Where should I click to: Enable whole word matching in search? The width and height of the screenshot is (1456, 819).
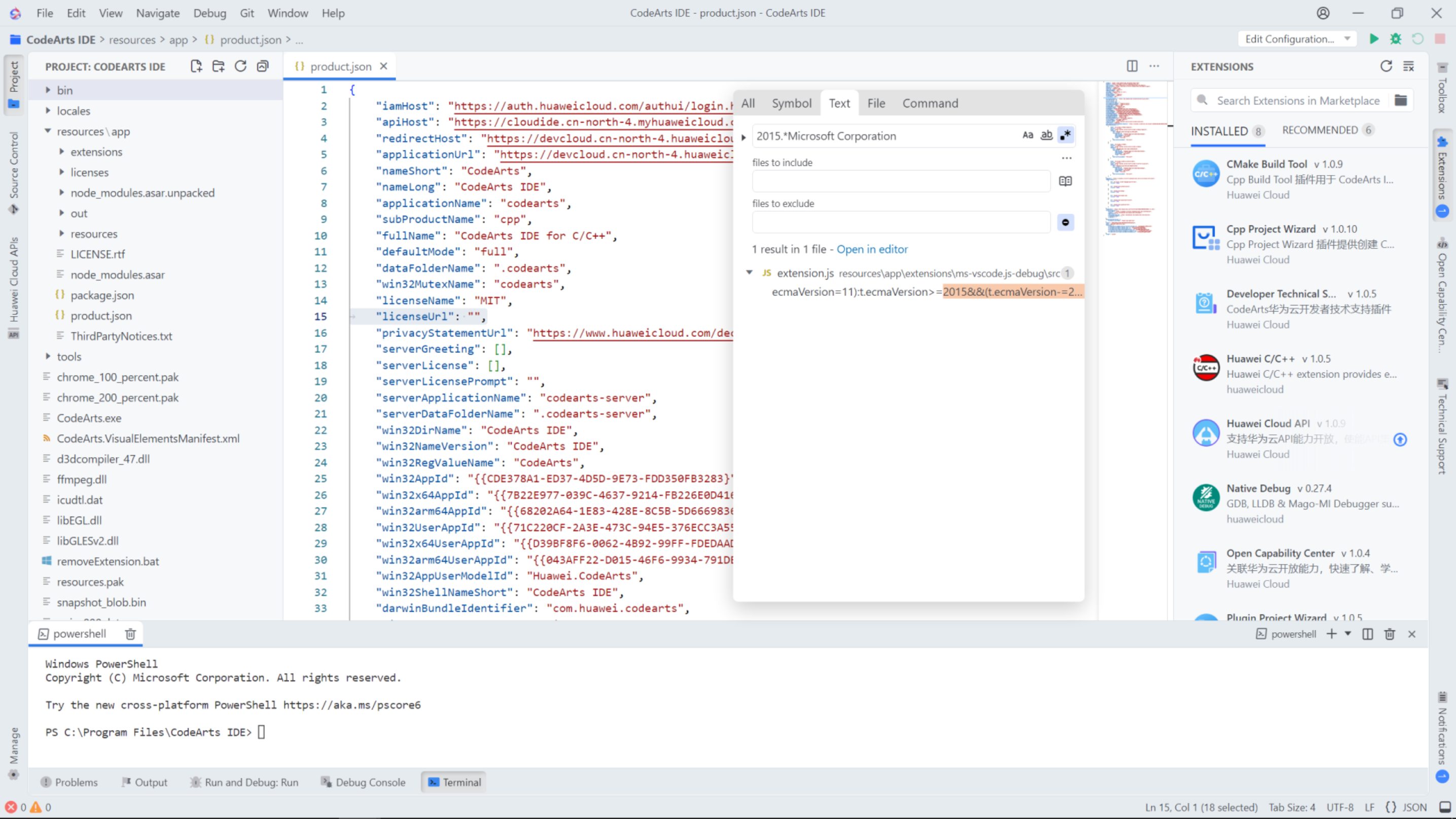[x=1046, y=135]
